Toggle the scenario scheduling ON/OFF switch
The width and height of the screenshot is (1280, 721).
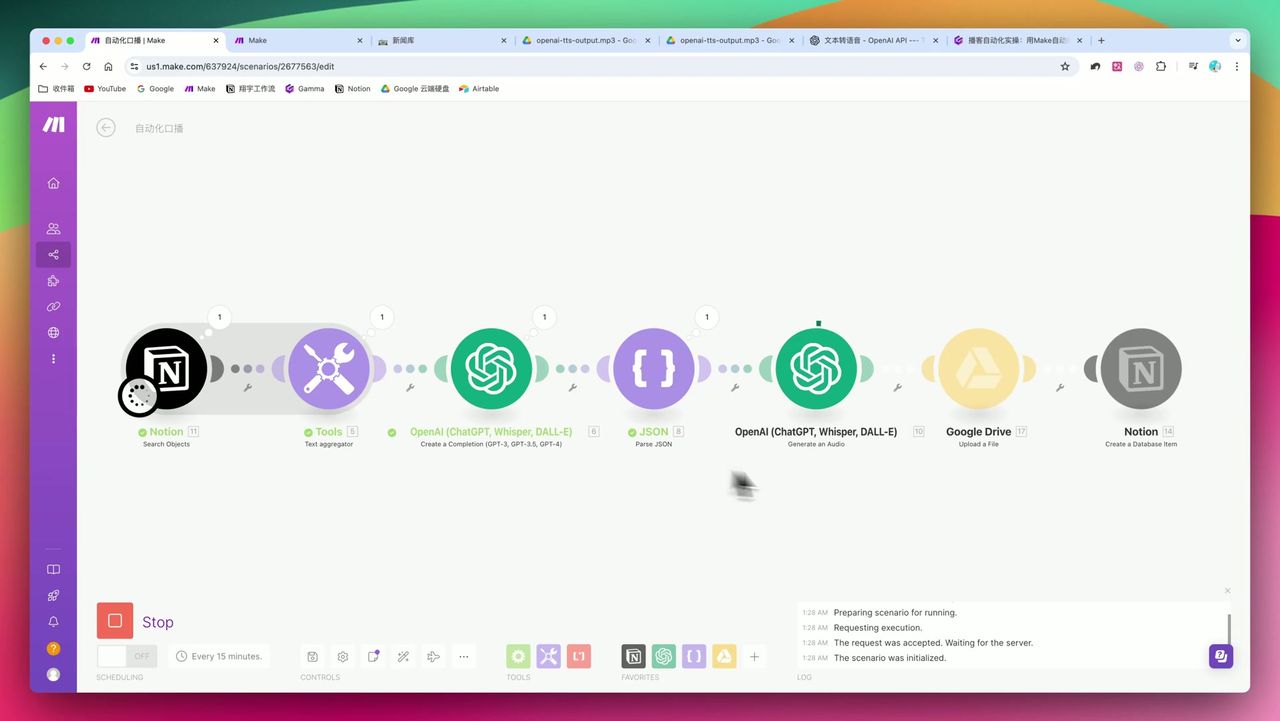[x=126, y=656]
